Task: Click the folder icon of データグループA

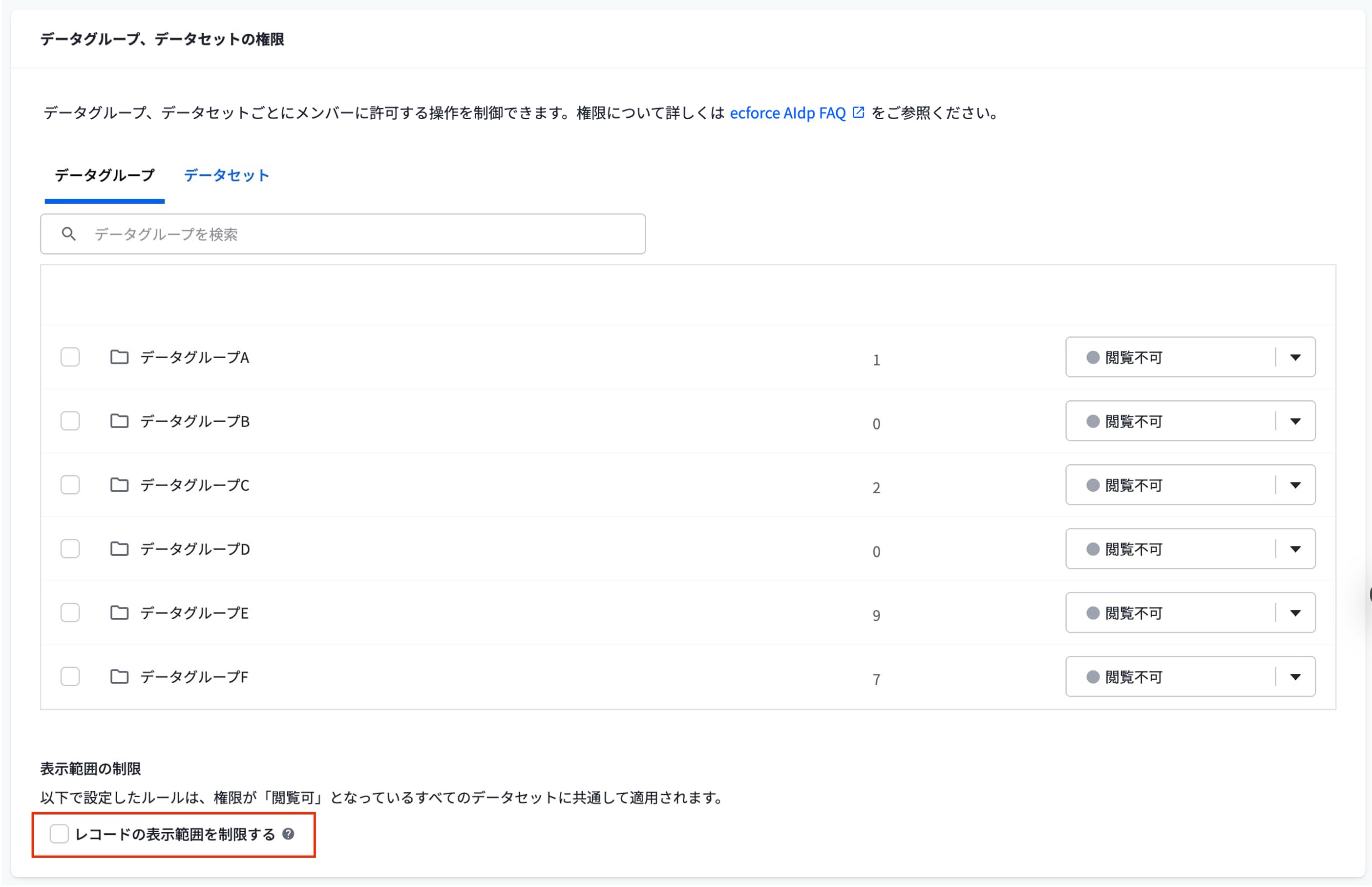Action: (x=119, y=357)
